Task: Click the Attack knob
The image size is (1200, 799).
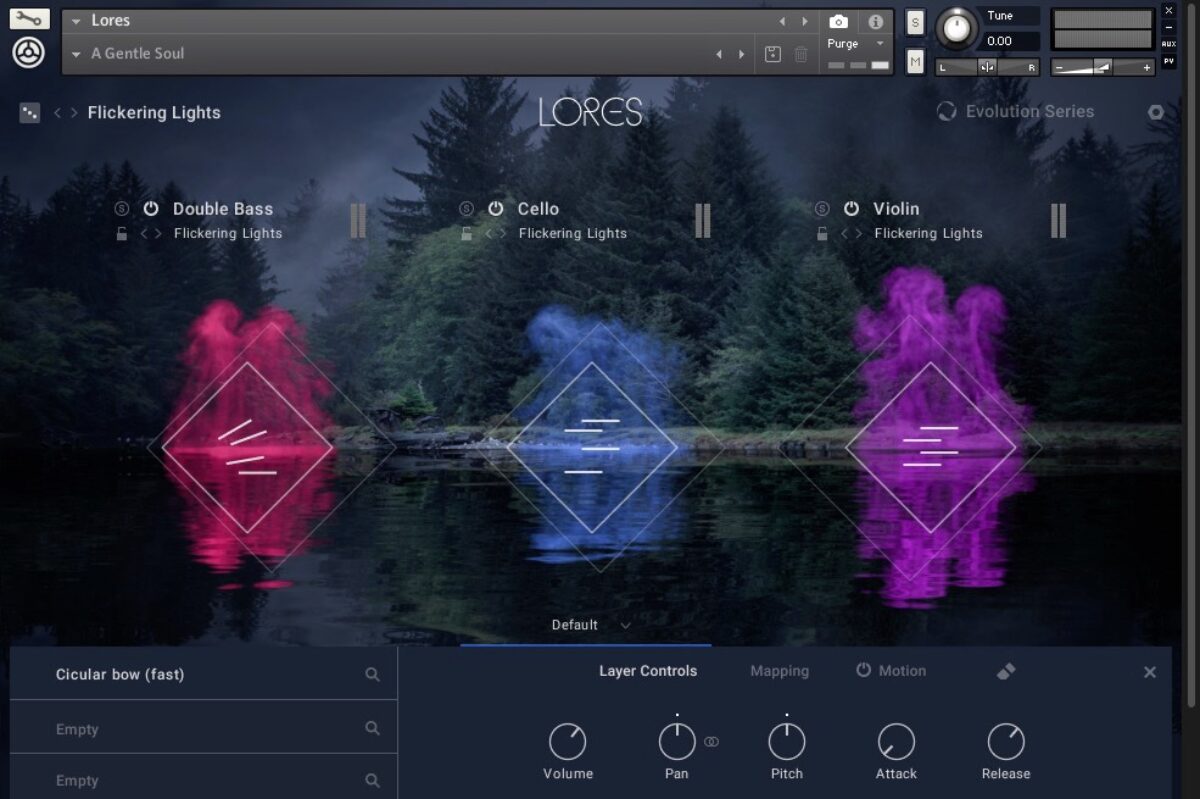Action: coord(896,742)
